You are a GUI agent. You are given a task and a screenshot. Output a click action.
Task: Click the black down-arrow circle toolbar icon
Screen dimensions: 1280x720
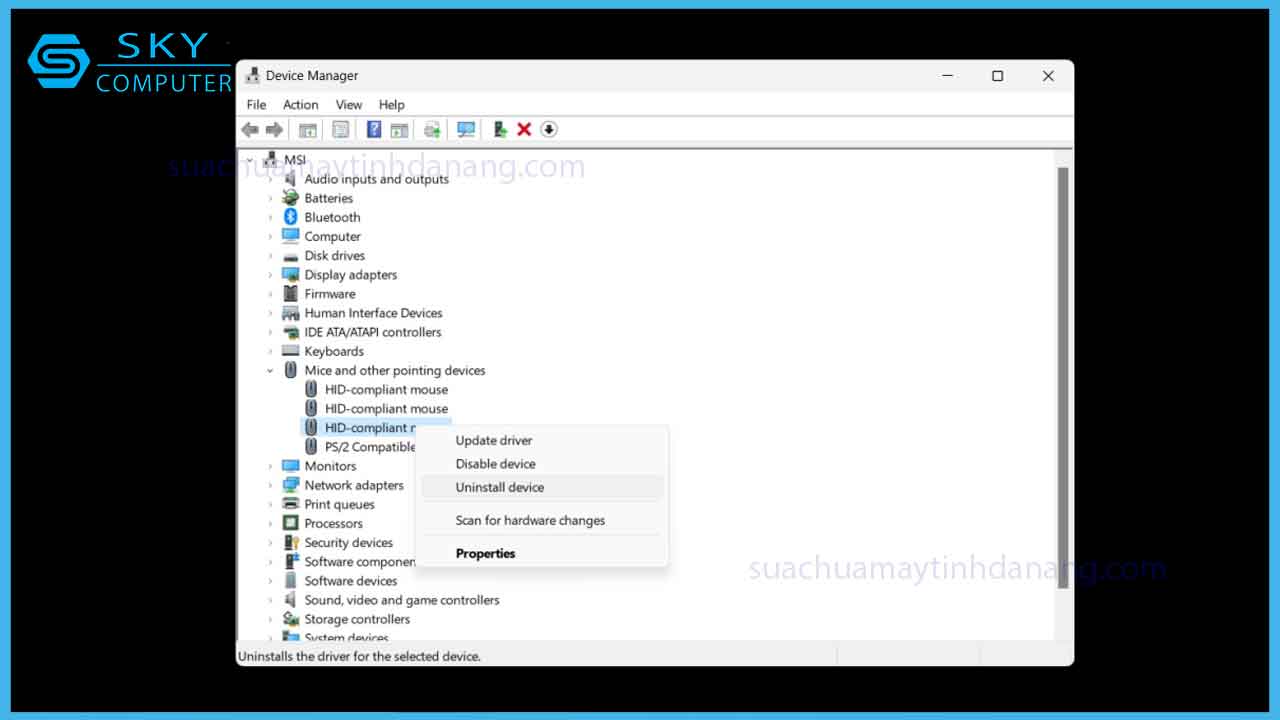point(549,130)
